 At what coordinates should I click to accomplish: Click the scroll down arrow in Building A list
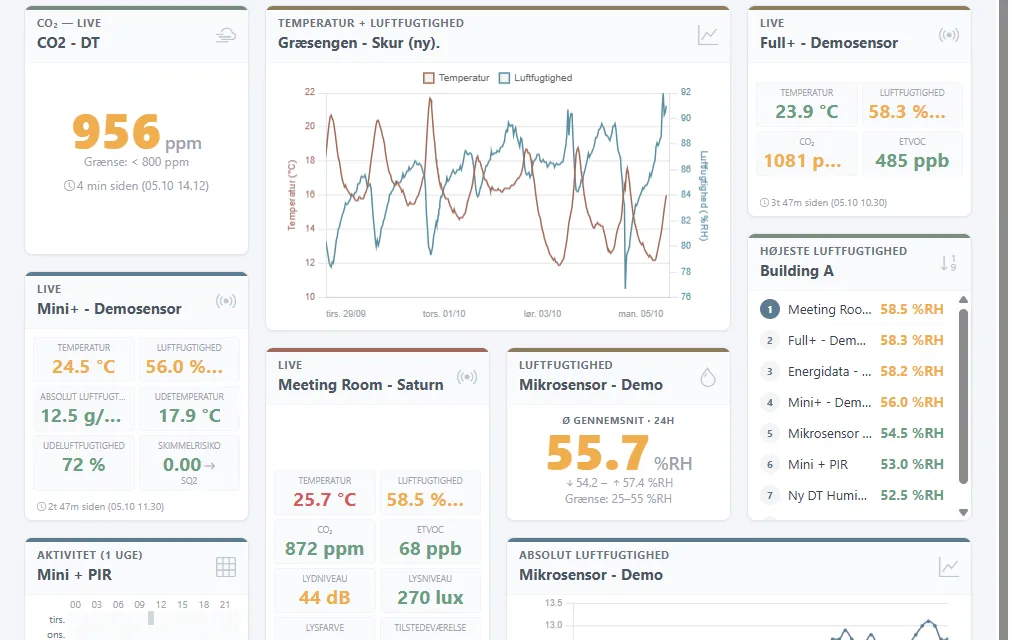coord(963,512)
